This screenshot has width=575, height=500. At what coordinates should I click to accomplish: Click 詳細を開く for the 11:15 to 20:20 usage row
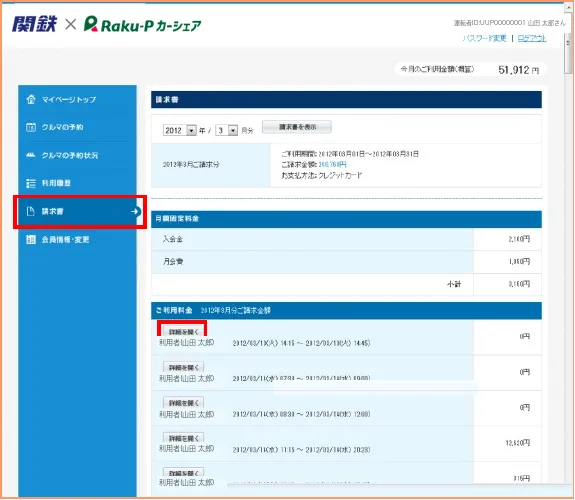click(x=183, y=438)
